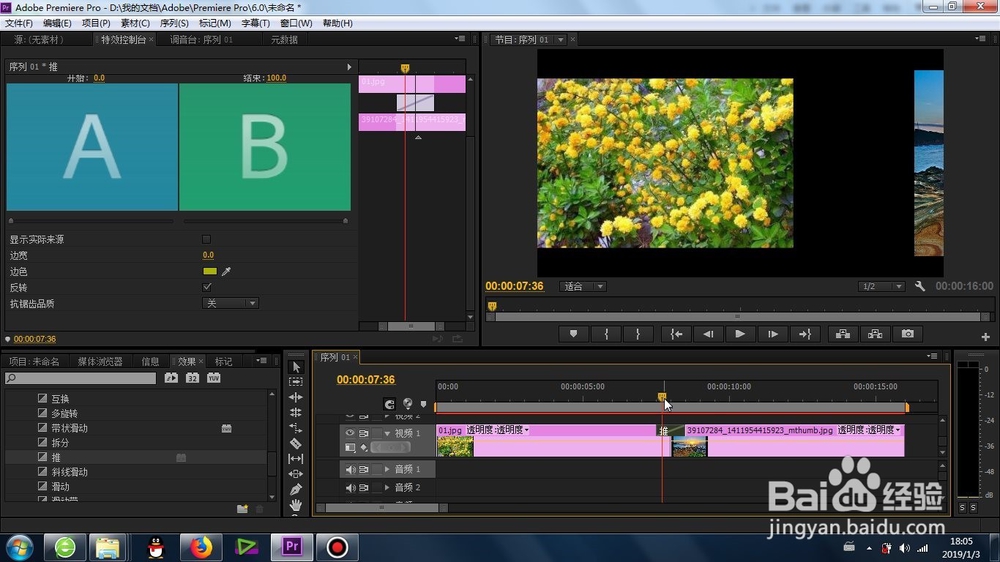Pick border color with eyedropper
The width and height of the screenshot is (1000, 562).
pyautogui.click(x=226, y=271)
